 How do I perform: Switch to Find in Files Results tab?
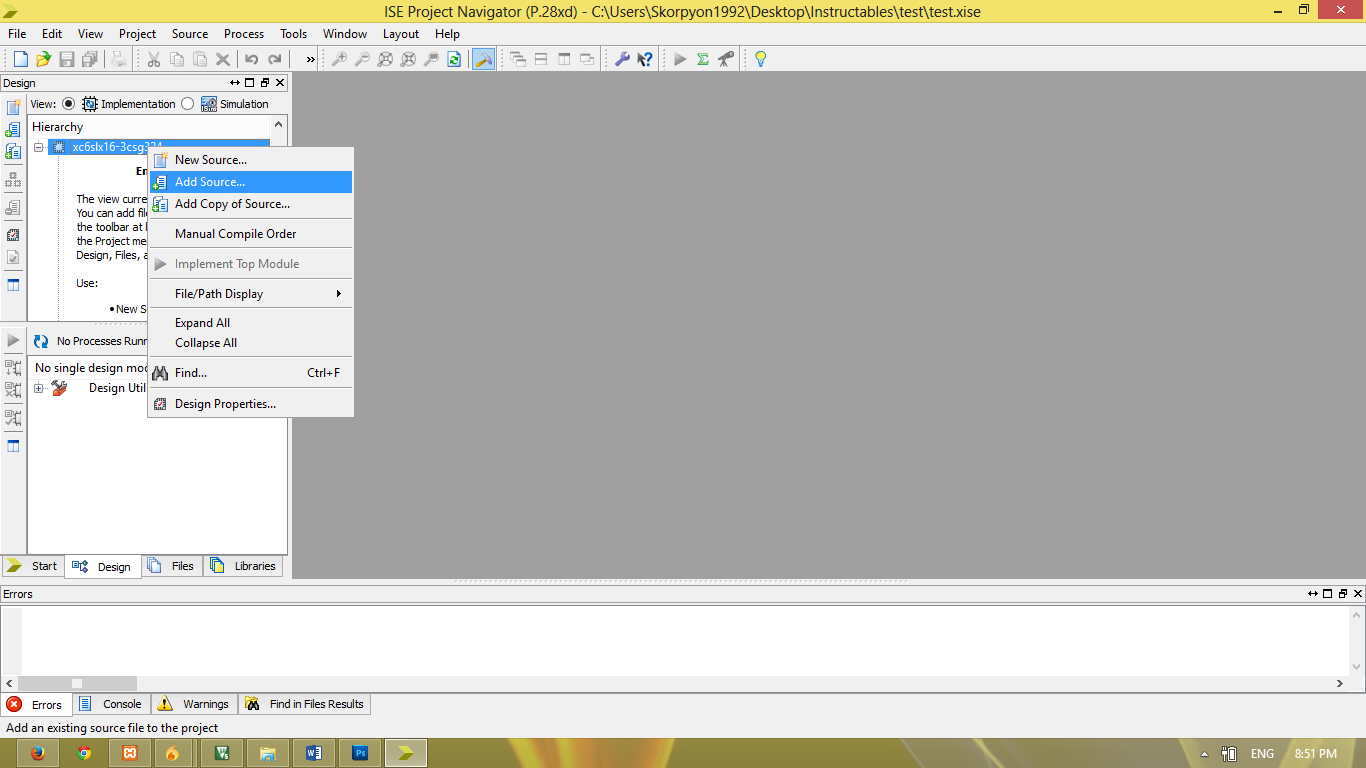coord(304,704)
